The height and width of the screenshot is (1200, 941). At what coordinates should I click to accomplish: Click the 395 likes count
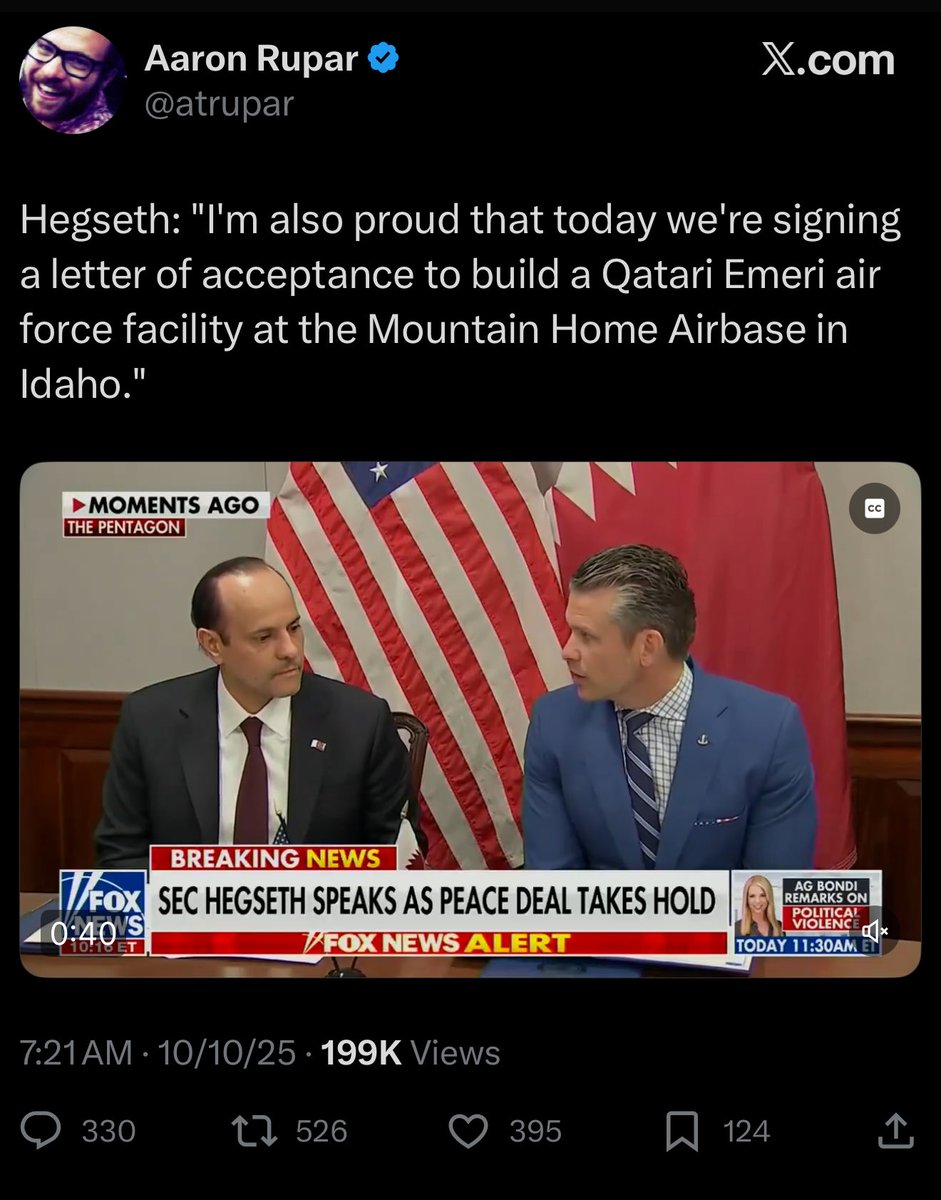pyautogui.click(x=535, y=1131)
